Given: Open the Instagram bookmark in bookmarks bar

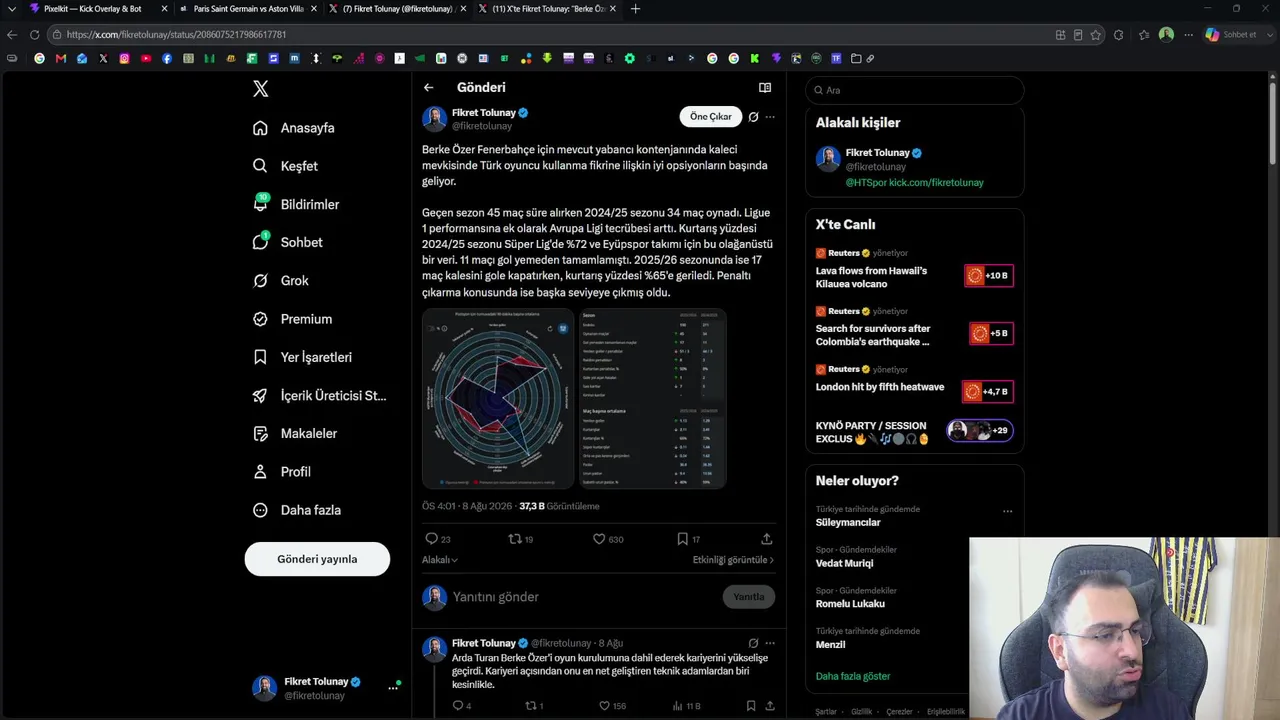Looking at the screenshot, I should 125,59.
